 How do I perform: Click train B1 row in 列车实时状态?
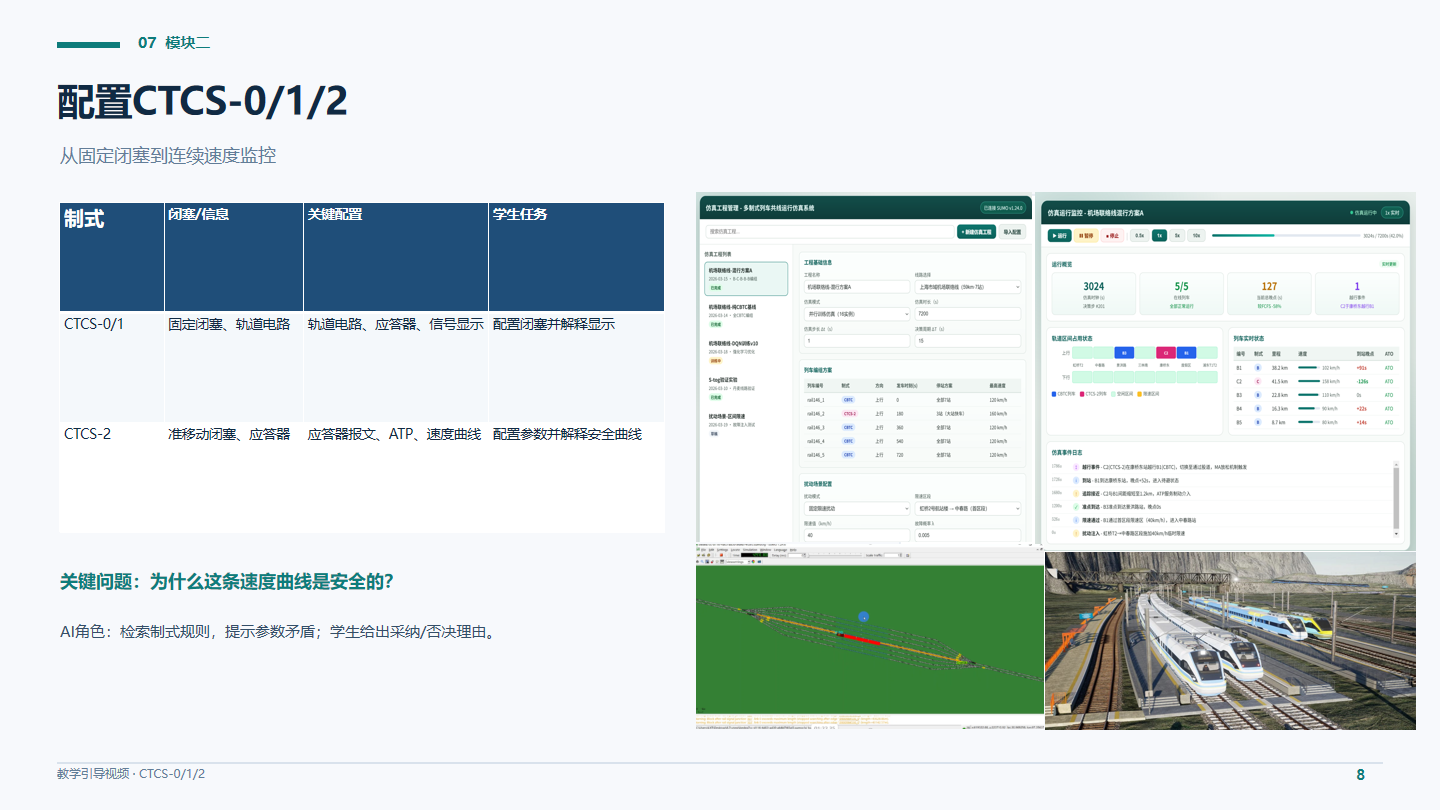tap(1315, 368)
